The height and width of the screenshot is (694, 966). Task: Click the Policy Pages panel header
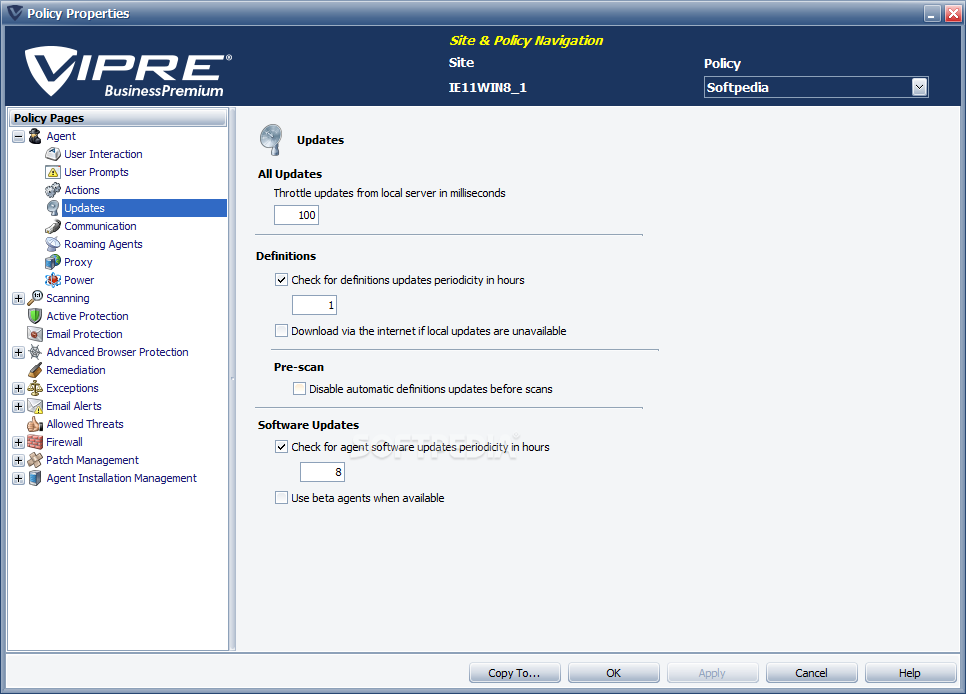click(x=118, y=118)
